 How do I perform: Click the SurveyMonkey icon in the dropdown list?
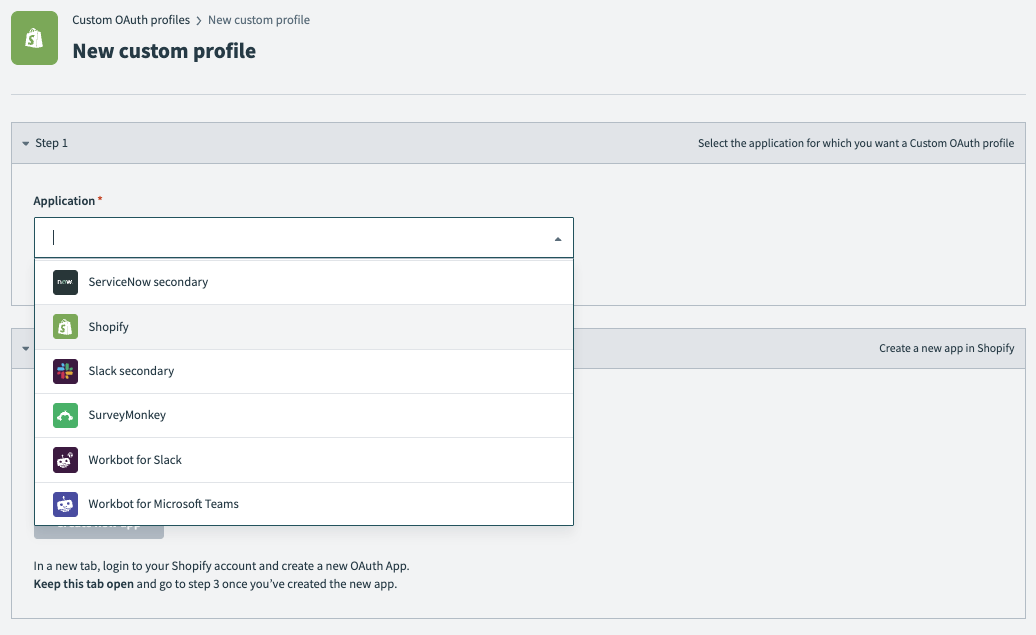click(65, 415)
